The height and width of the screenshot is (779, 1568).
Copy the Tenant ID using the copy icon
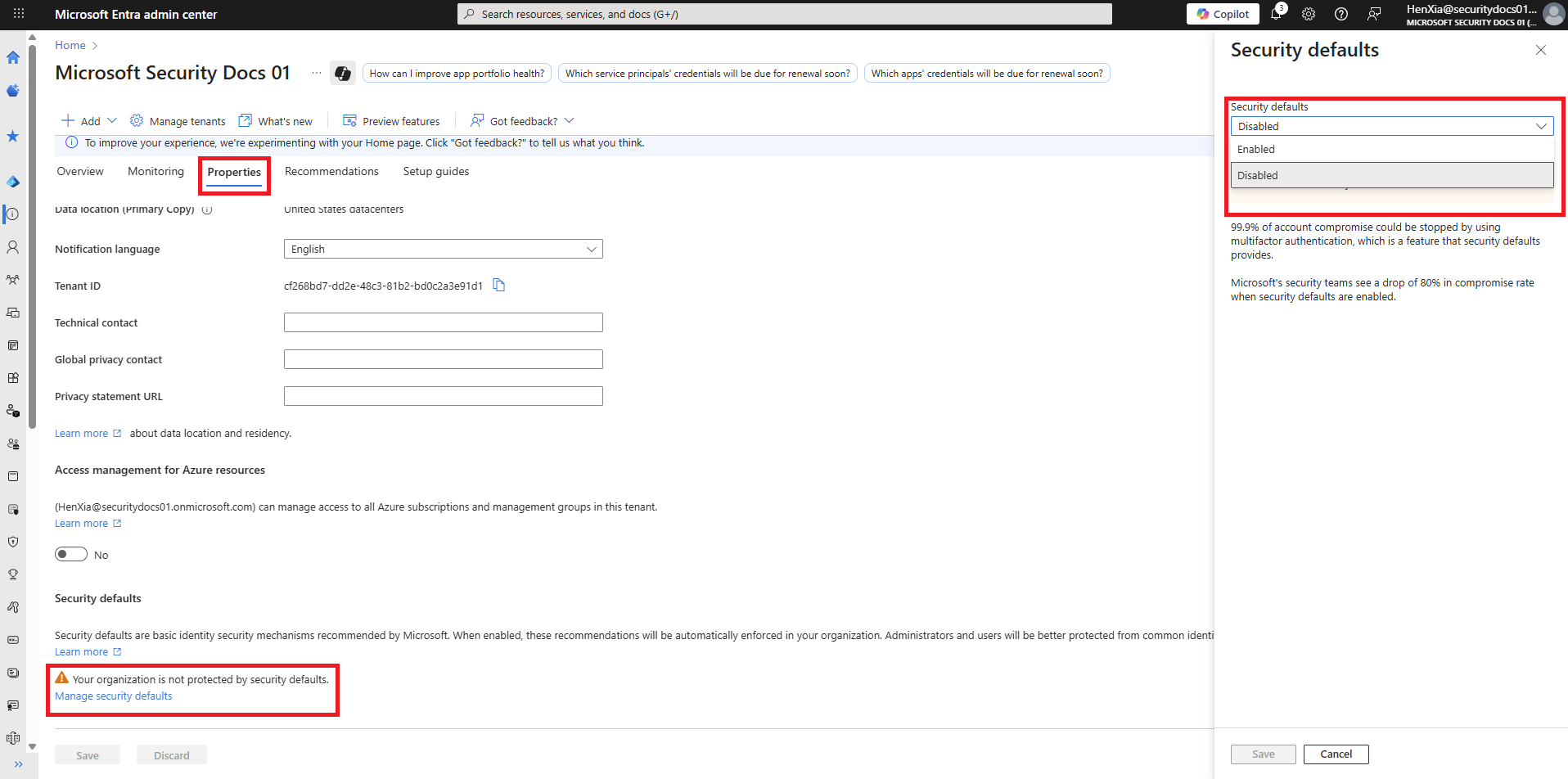click(x=499, y=285)
